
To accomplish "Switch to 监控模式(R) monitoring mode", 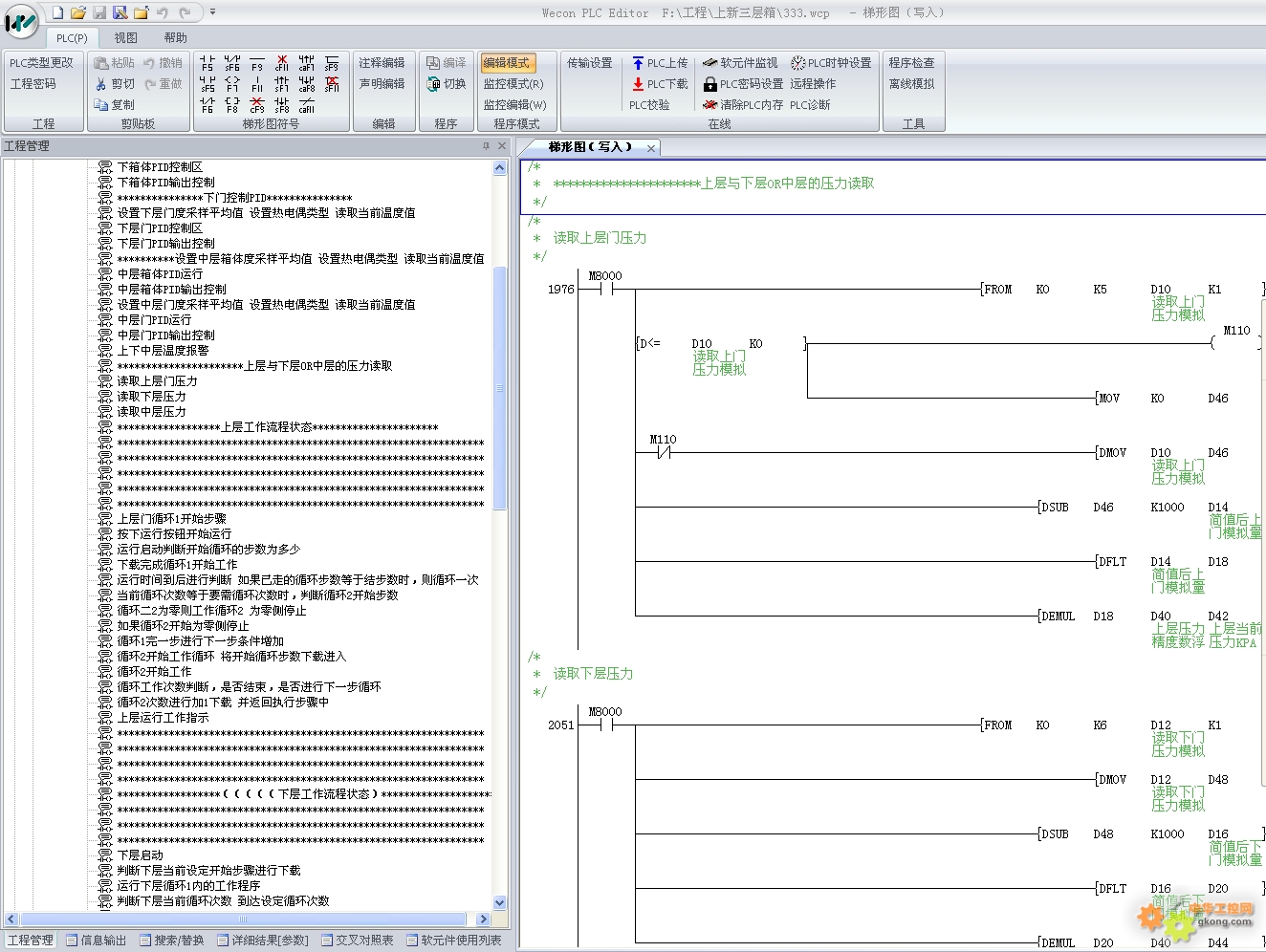I will (513, 84).
